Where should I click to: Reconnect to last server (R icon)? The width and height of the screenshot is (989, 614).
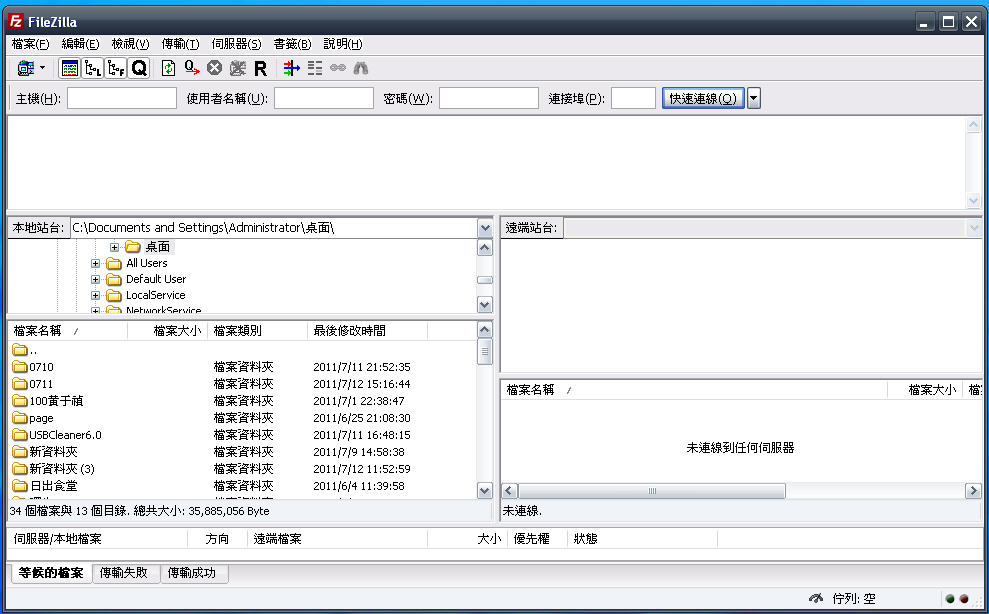pos(260,68)
